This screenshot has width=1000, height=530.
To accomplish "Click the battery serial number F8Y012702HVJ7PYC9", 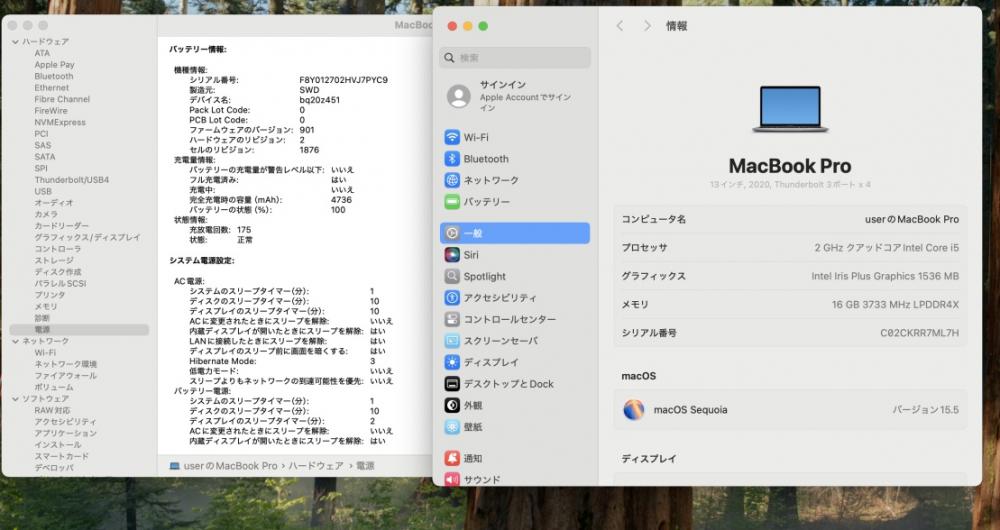I will click(x=343, y=80).
